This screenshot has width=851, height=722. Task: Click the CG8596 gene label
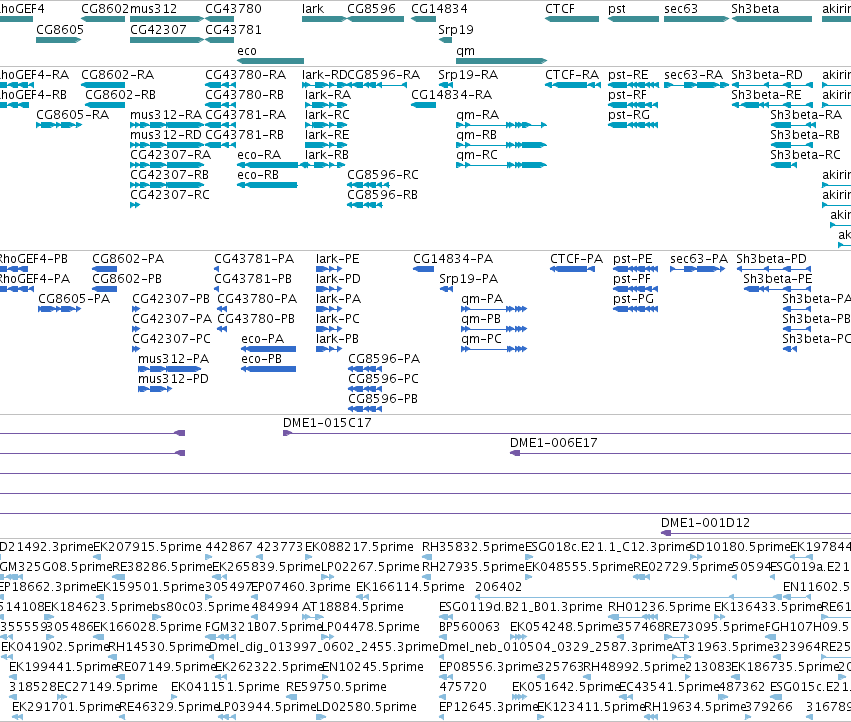click(371, 9)
